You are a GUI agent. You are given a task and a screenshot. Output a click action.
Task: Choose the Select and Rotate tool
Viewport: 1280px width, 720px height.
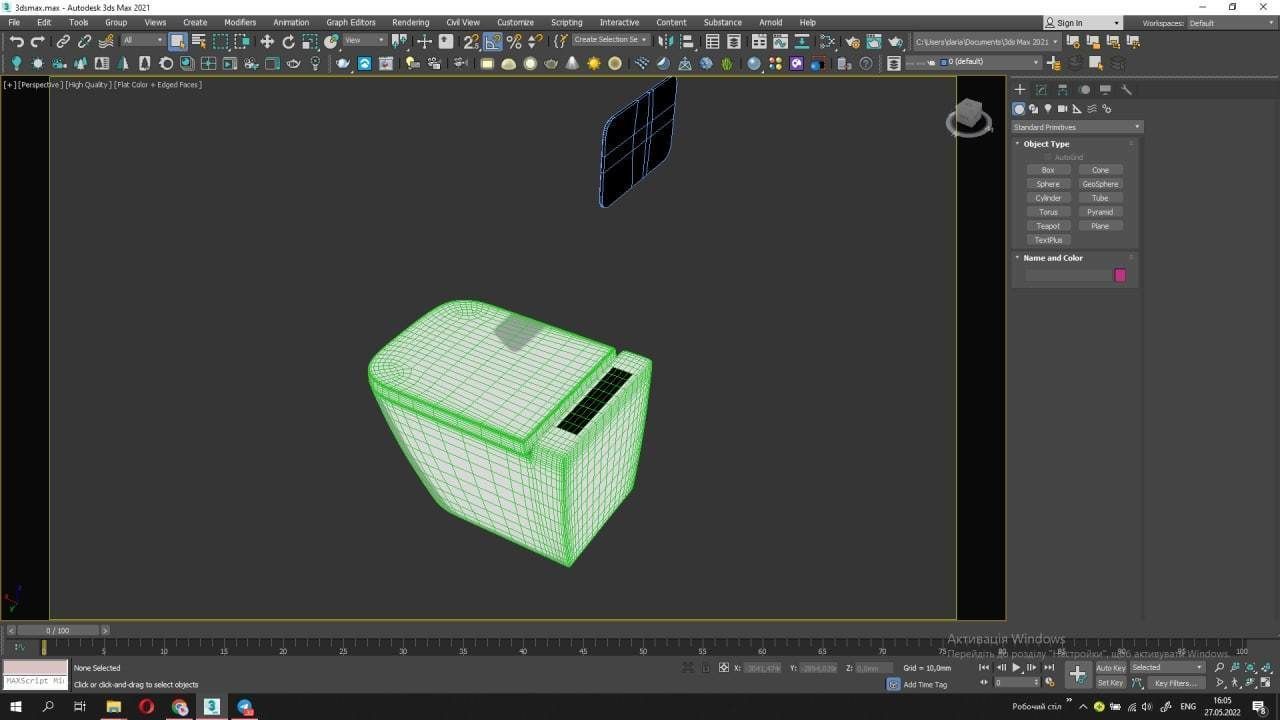288,41
